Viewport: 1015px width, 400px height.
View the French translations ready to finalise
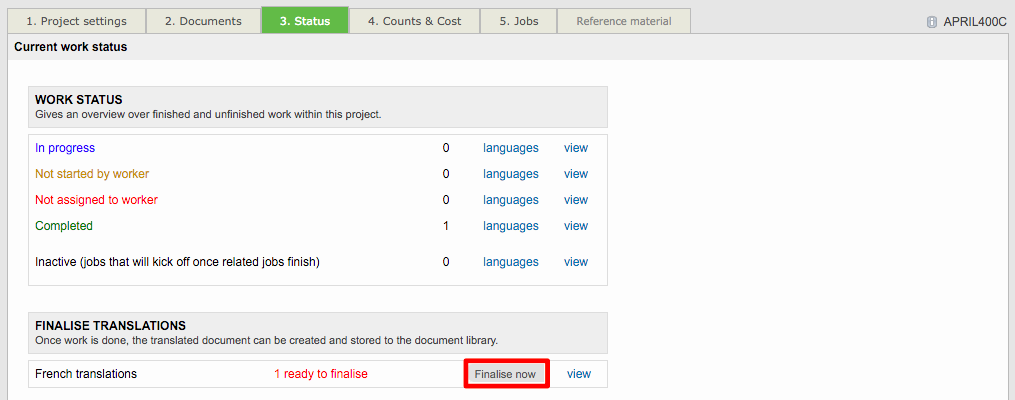coord(579,374)
